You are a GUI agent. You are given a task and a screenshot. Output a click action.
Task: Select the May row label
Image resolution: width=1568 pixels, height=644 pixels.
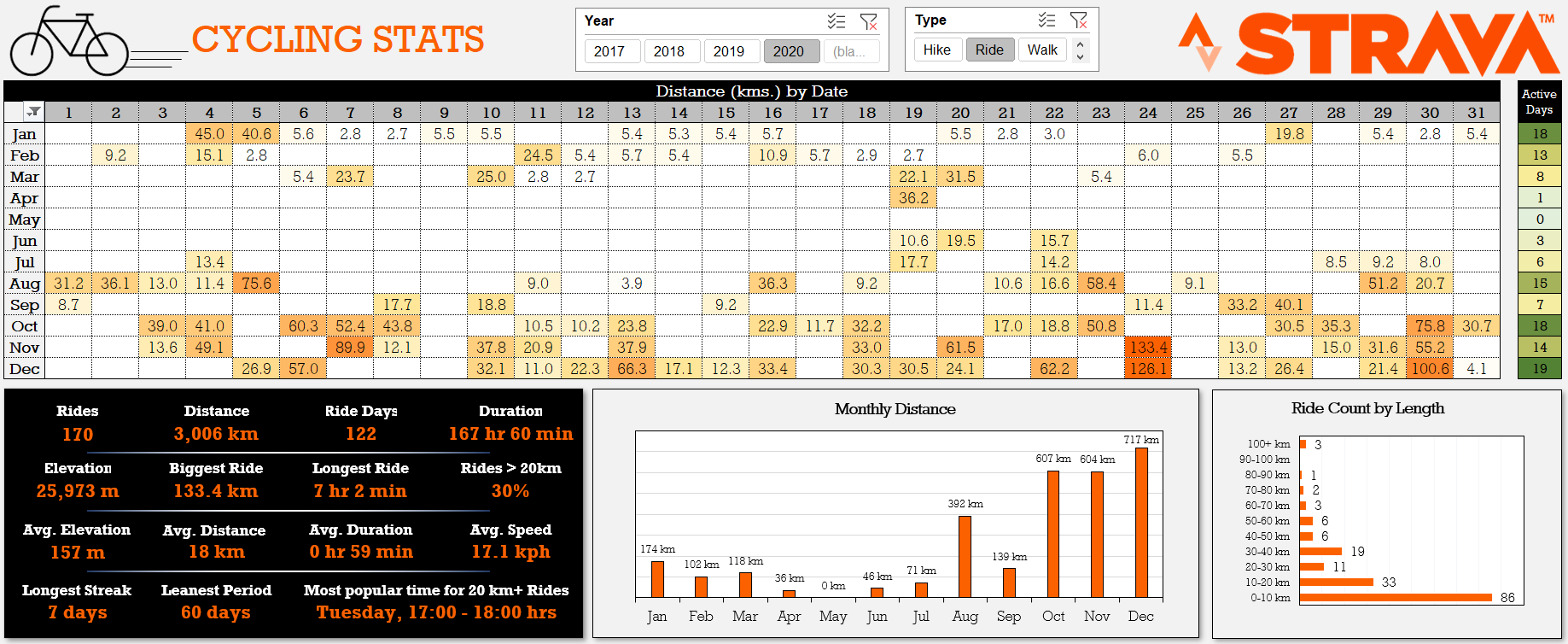[x=25, y=220]
